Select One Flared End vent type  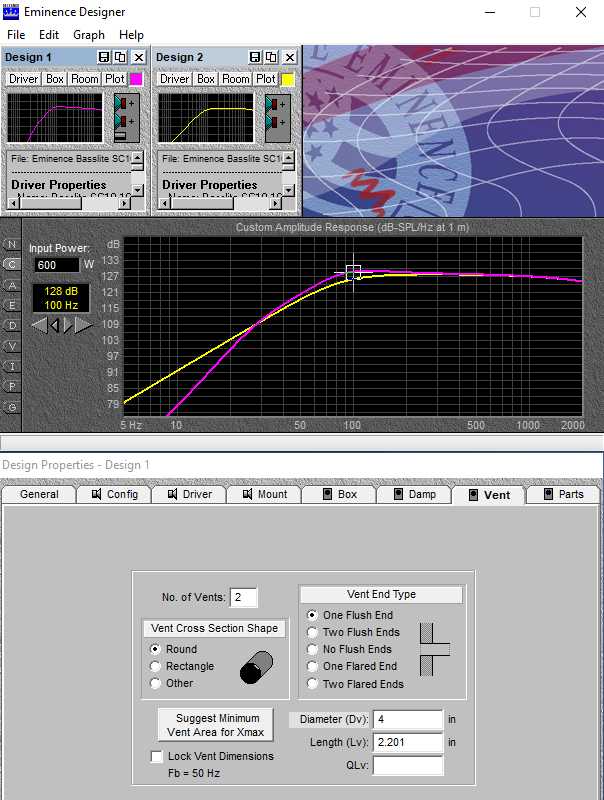coord(352,666)
